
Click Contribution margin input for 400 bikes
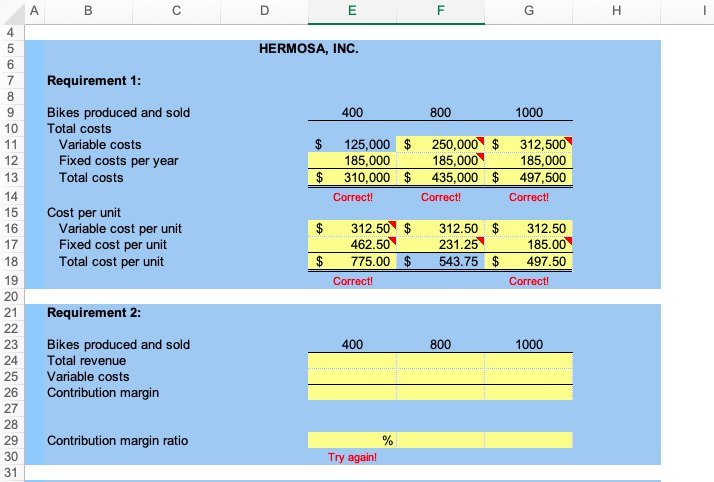pyautogui.click(x=352, y=392)
